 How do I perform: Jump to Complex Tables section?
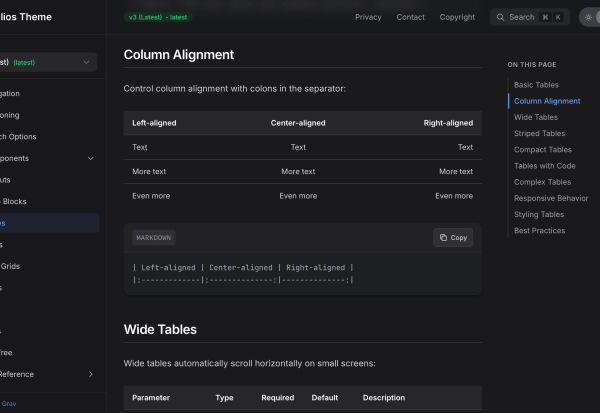pos(542,182)
